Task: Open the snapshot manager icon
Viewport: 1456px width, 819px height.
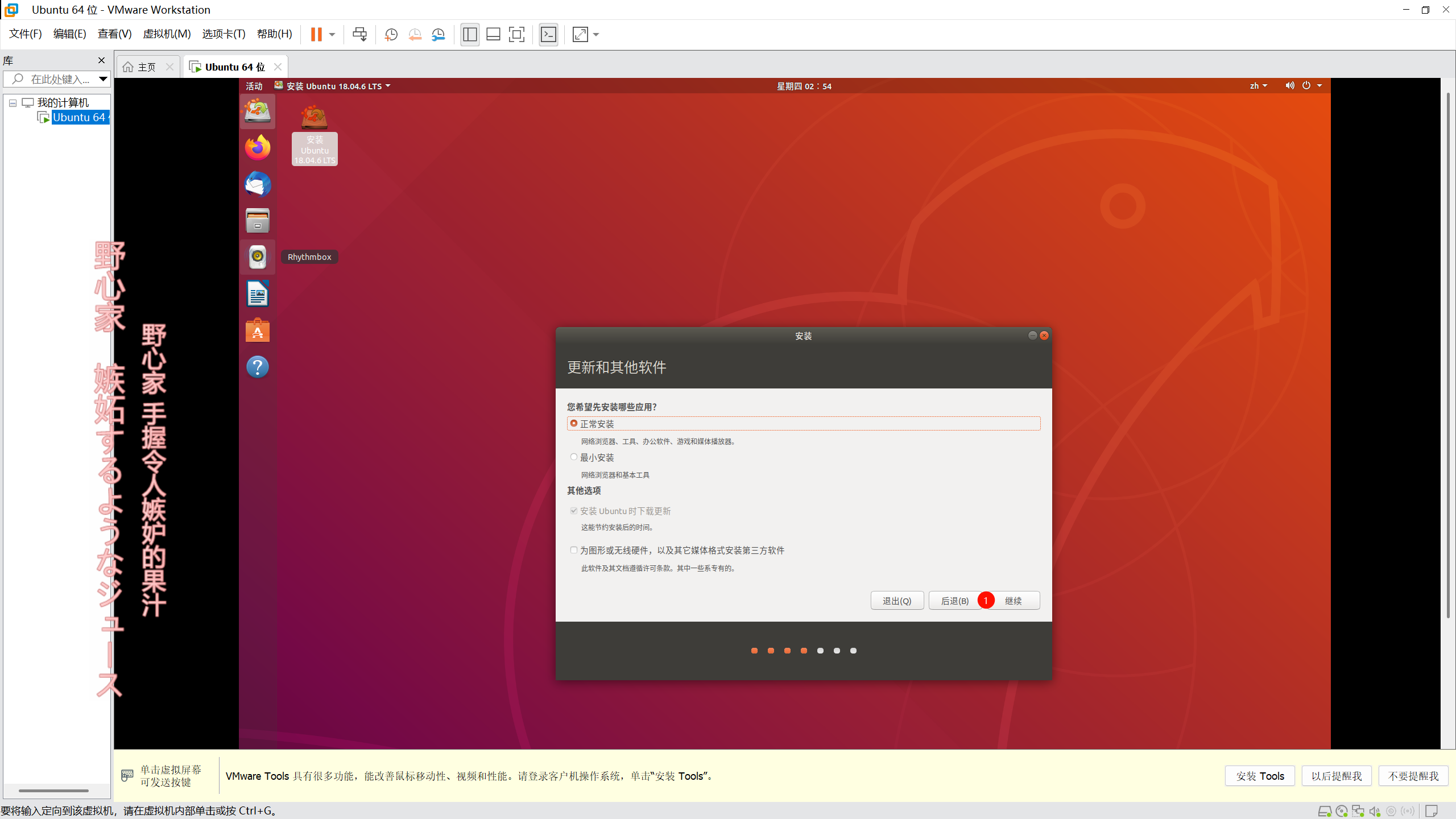Action: (438, 35)
